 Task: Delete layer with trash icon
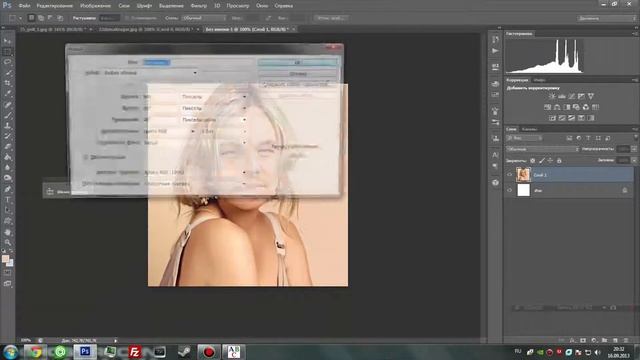626,340
